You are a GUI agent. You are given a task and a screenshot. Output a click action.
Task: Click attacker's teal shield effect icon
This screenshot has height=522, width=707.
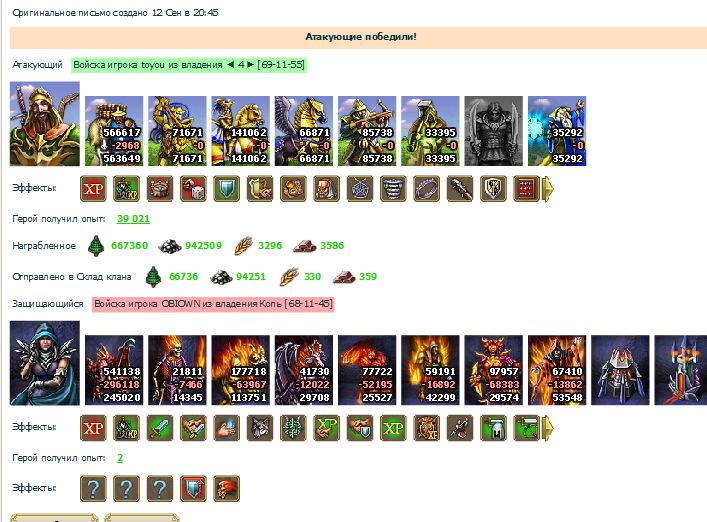click(x=227, y=188)
